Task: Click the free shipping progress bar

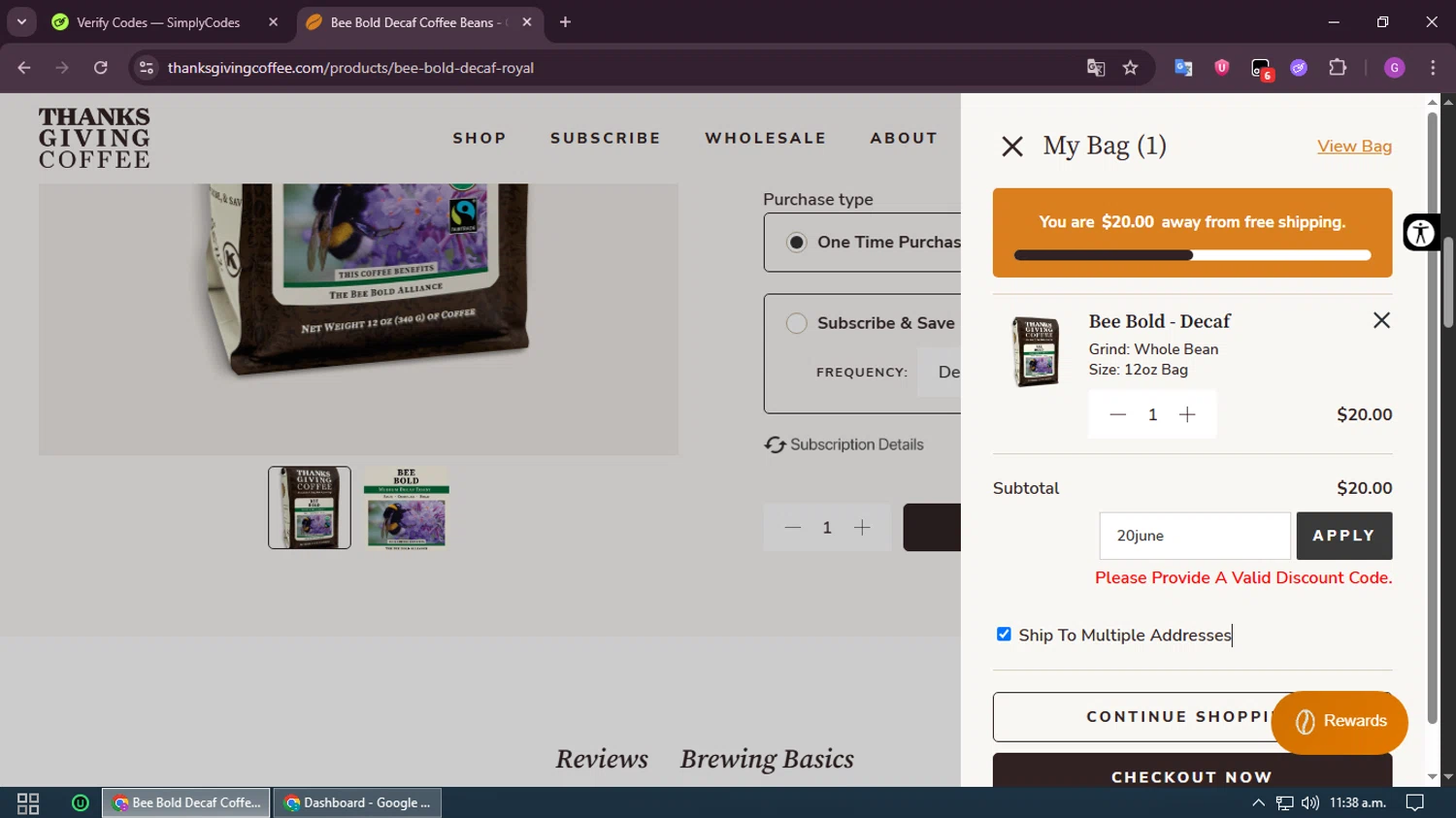Action: (x=1192, y=255)
